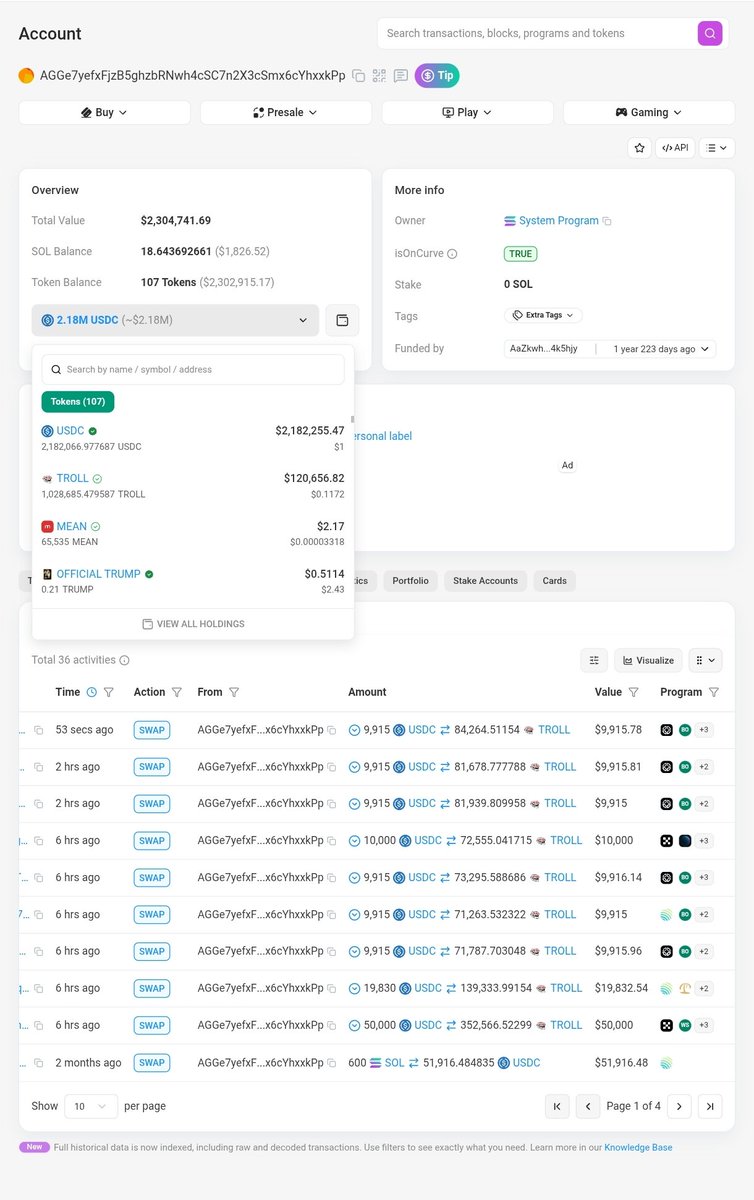The image size is (754, 1200).
Task: Expand the Presale menu
Action: tap(286, 113)
